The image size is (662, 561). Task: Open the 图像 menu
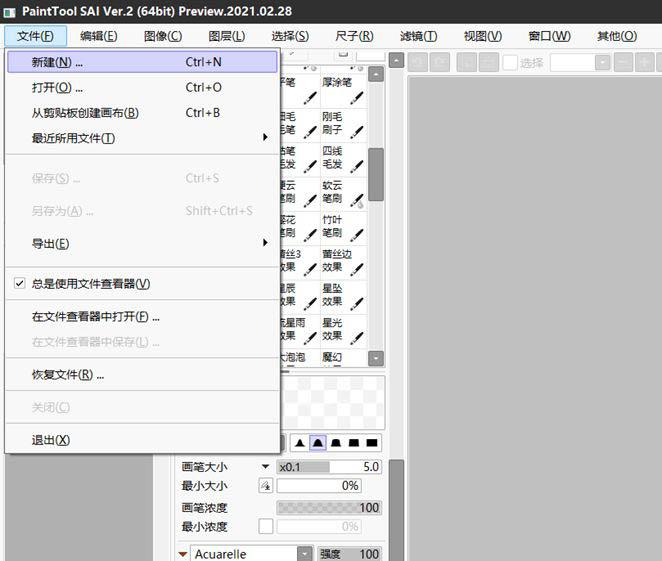pos(163,36)
